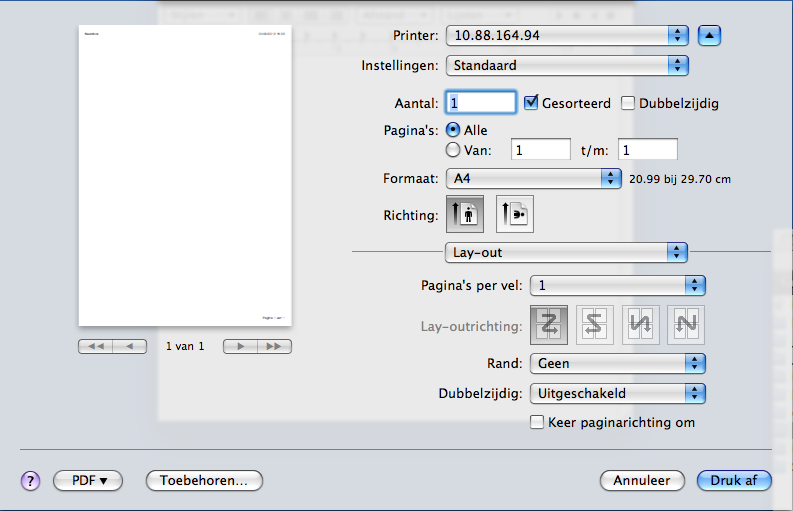Open the PDF menu button
The height and width of the screenshot is (511, 793).
click(88, 480)
